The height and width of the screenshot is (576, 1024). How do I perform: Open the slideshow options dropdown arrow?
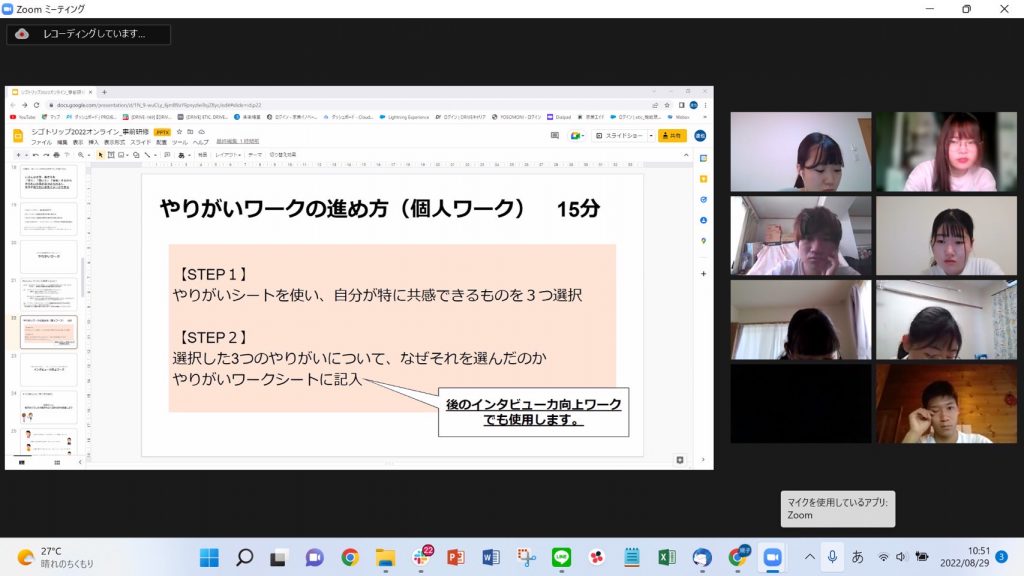pyautogui.click(x=651, y=136)
